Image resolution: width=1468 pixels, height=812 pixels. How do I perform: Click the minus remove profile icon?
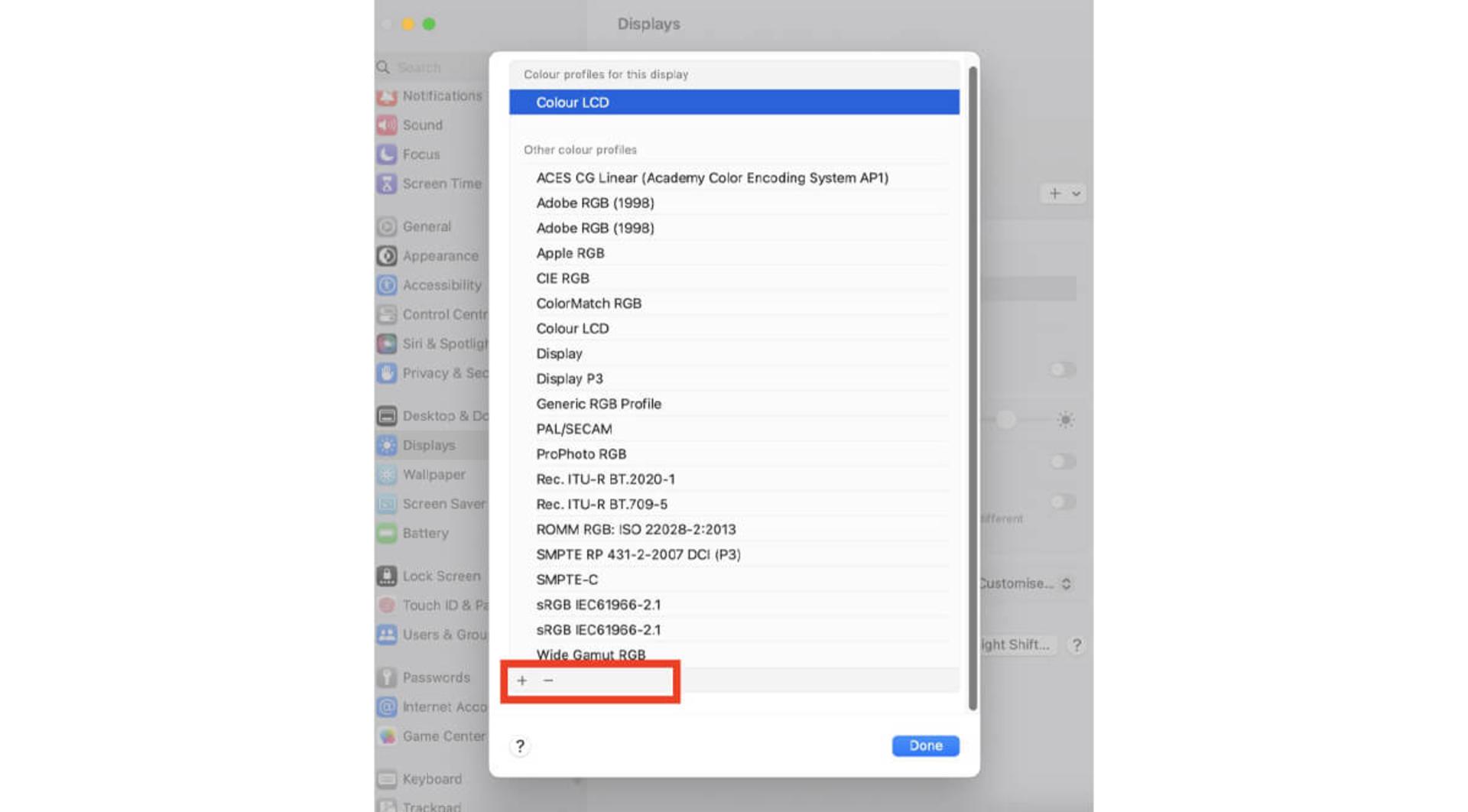(548, 680)
